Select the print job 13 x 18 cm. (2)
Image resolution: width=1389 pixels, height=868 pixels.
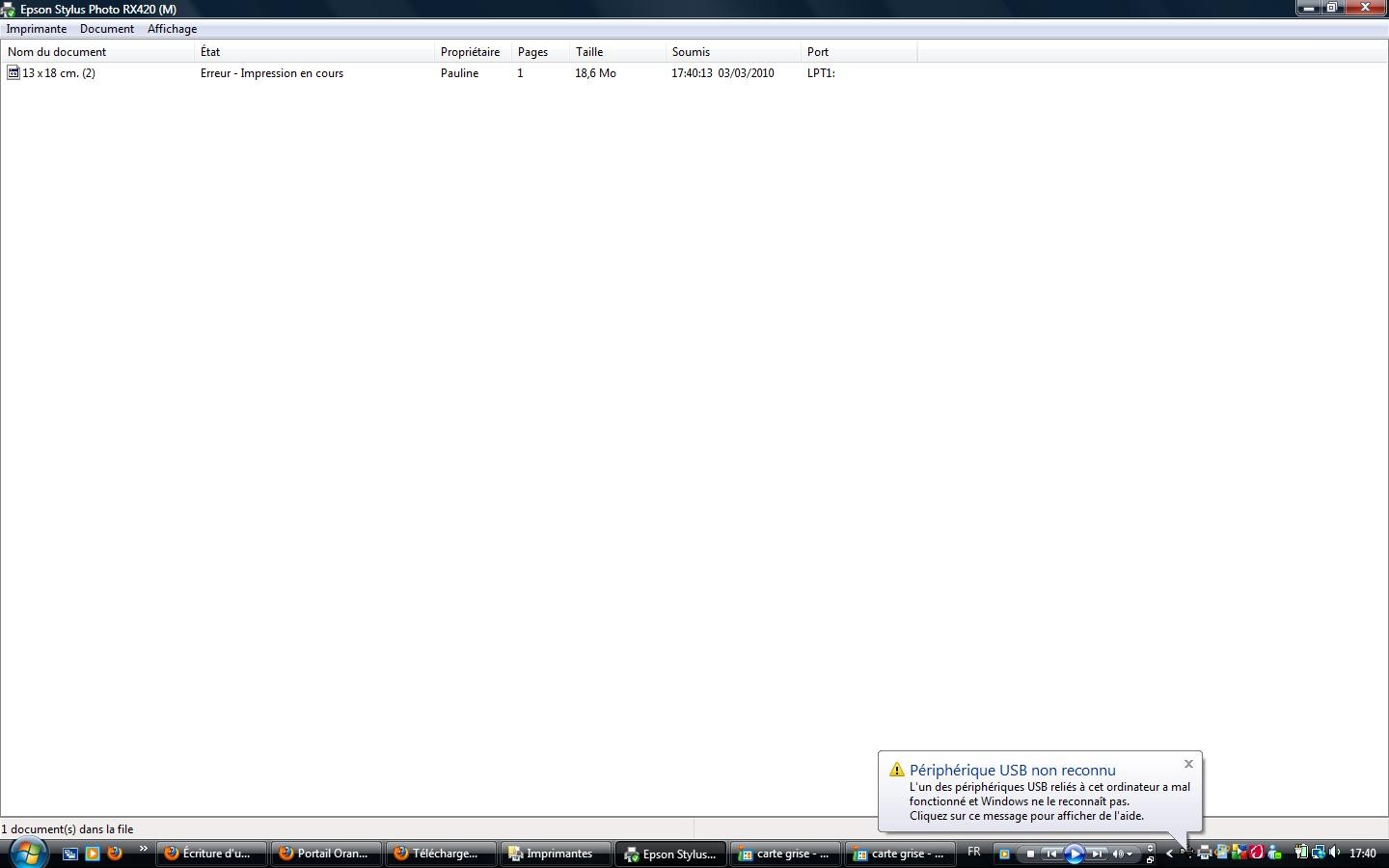(59, 73)
